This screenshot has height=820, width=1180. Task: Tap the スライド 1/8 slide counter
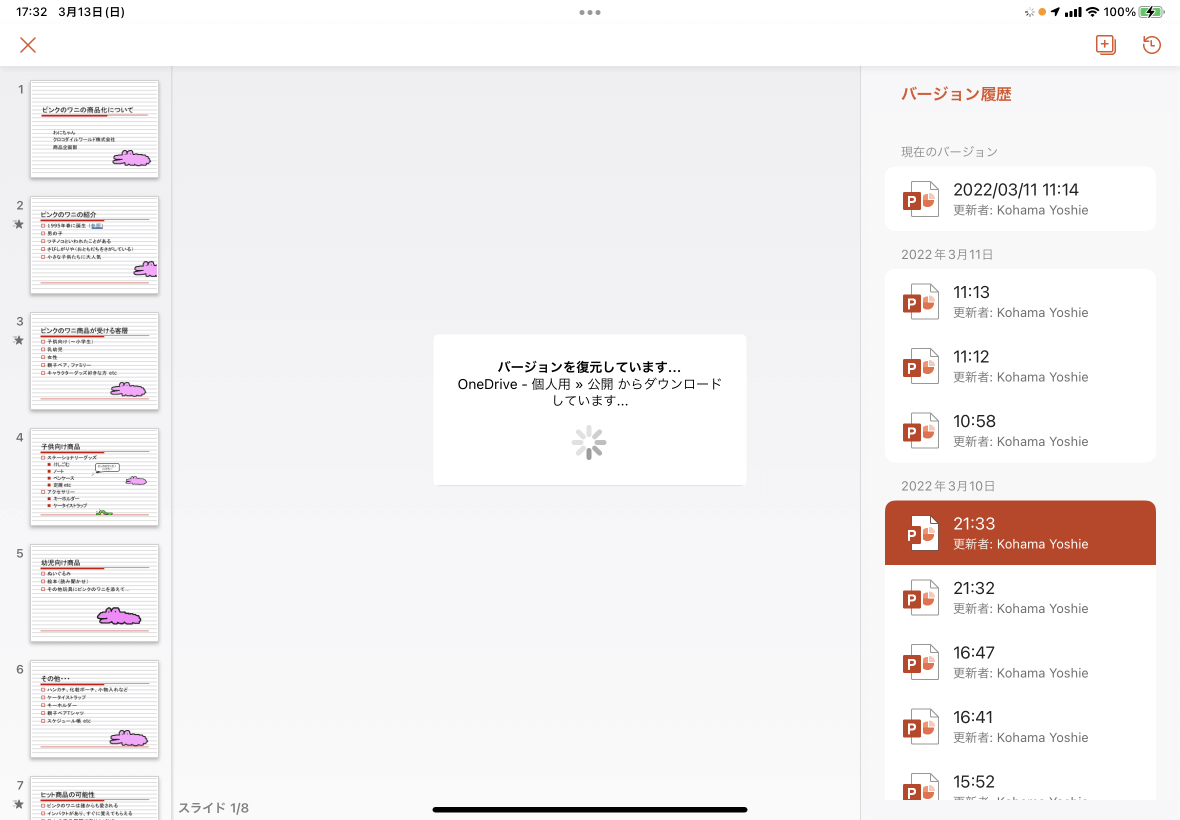coord(213,808)
